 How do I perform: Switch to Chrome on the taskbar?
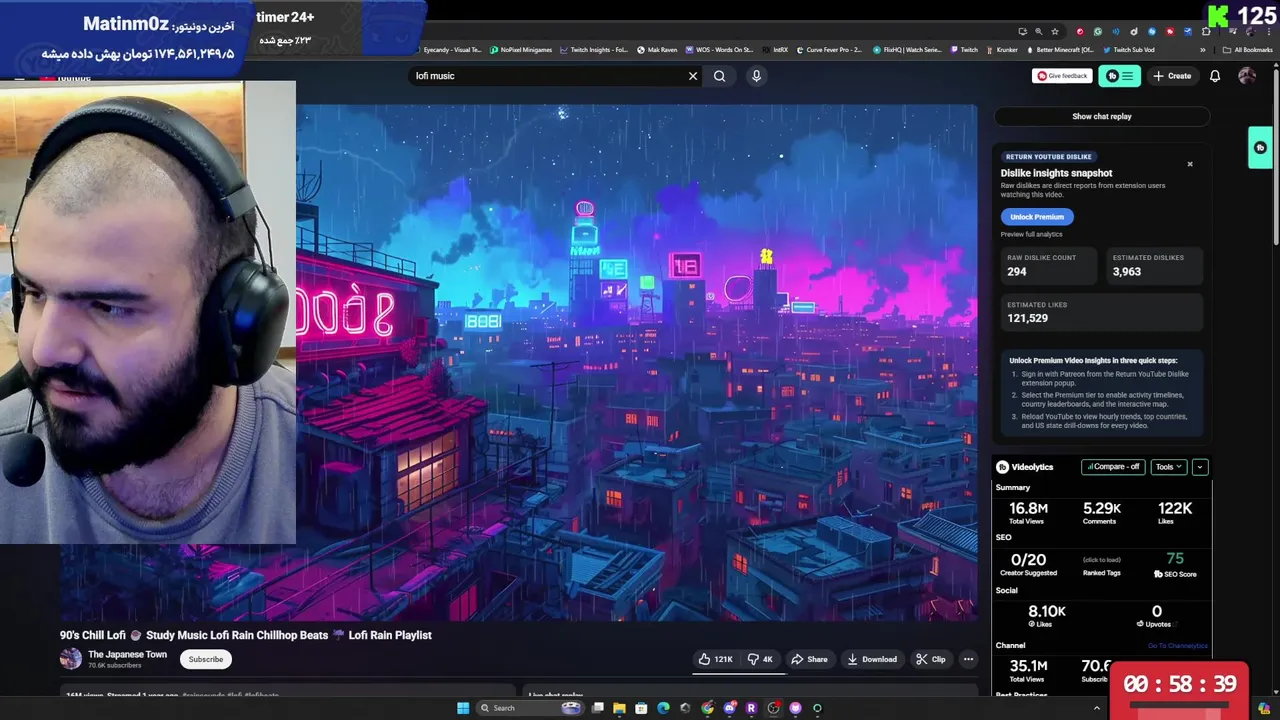click(707, 708)
